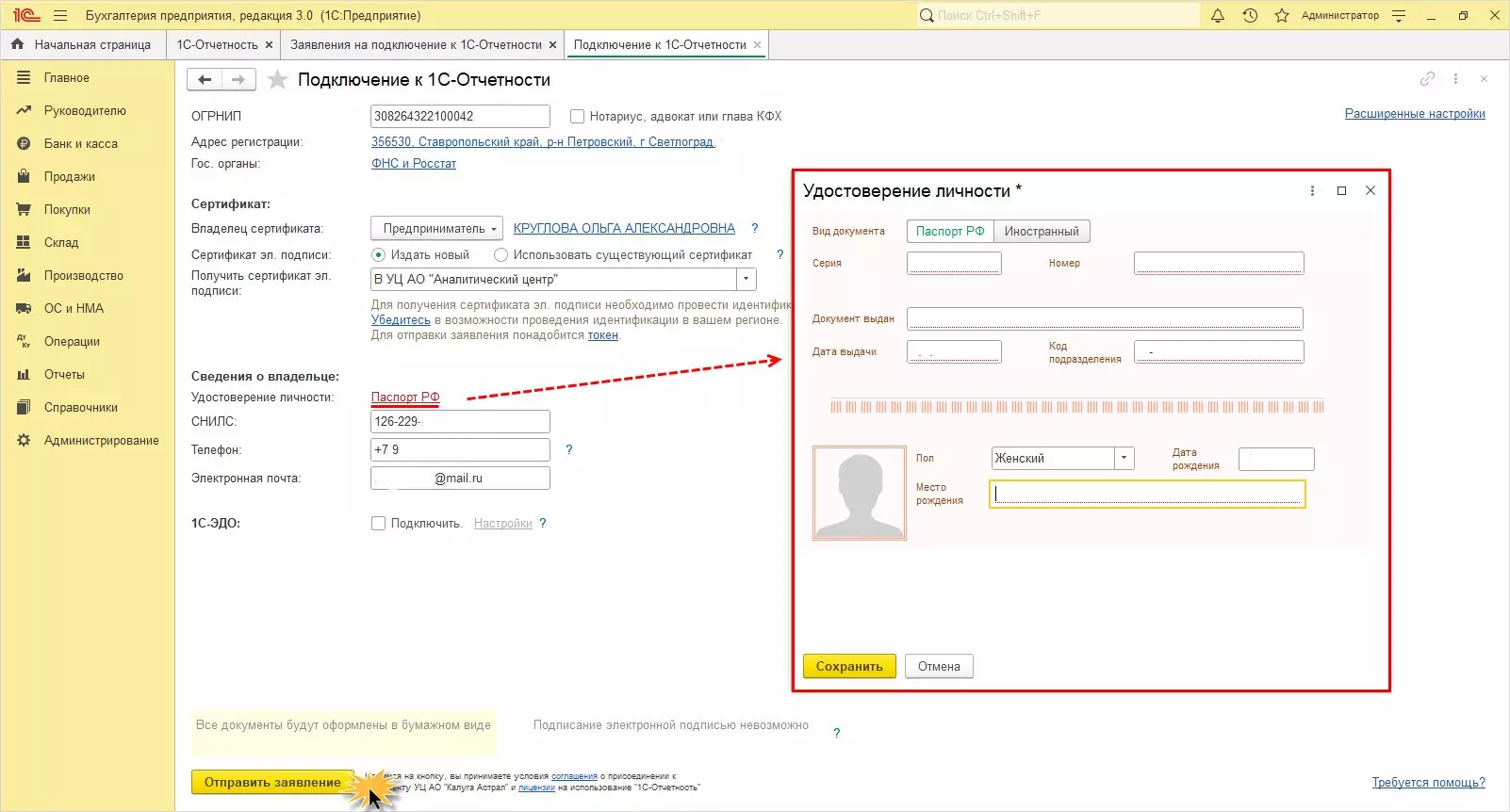This screenshot has height=812, width=1510.
Task: Open Продажи section
Action: tap(88, 177)
